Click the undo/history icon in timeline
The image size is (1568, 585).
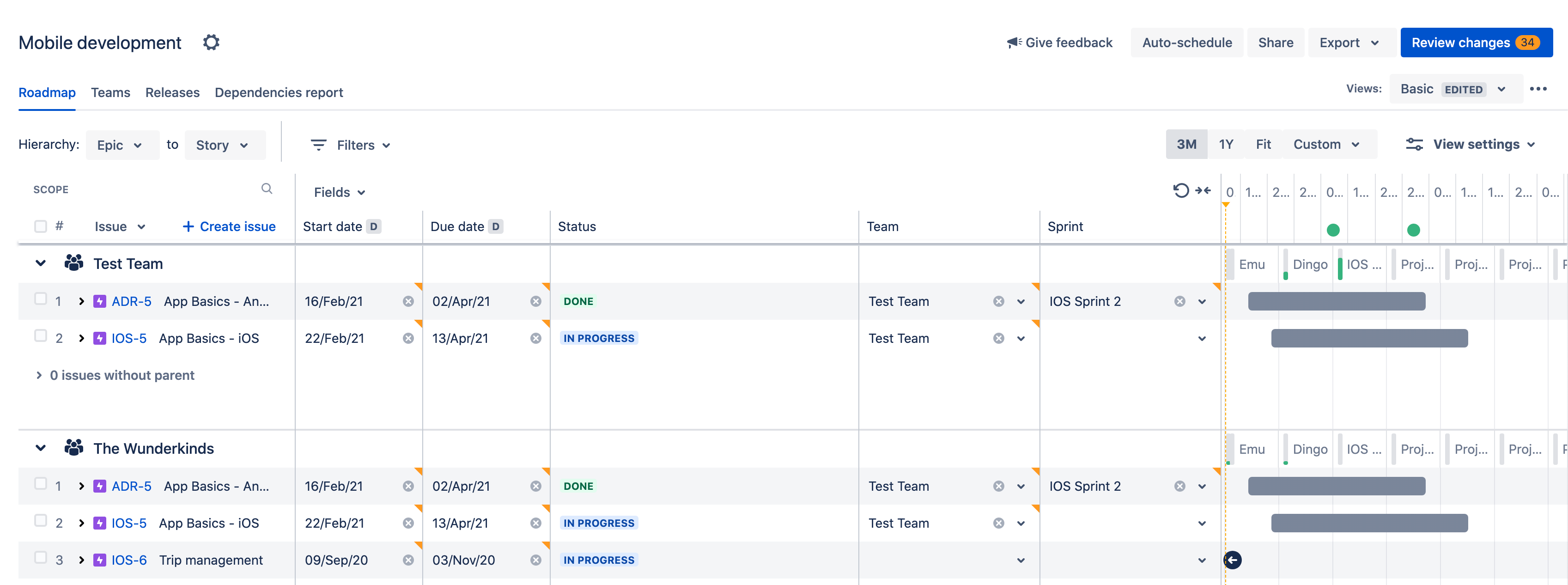tap(1181, 190)
